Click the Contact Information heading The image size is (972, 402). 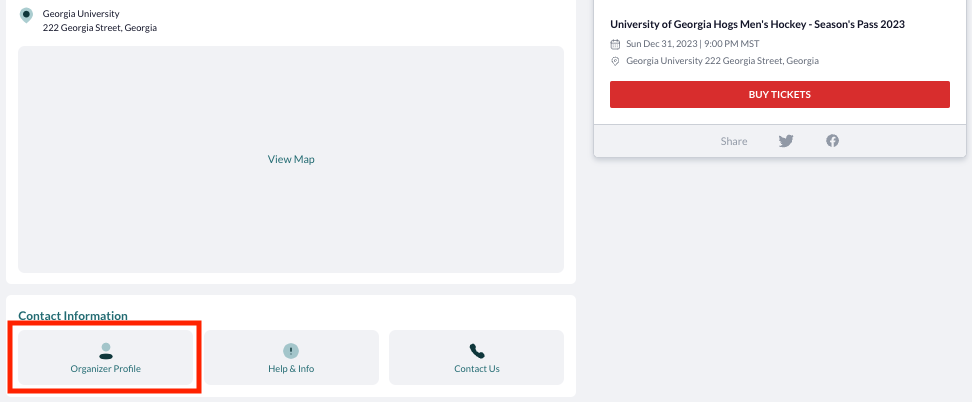[73, 316]
